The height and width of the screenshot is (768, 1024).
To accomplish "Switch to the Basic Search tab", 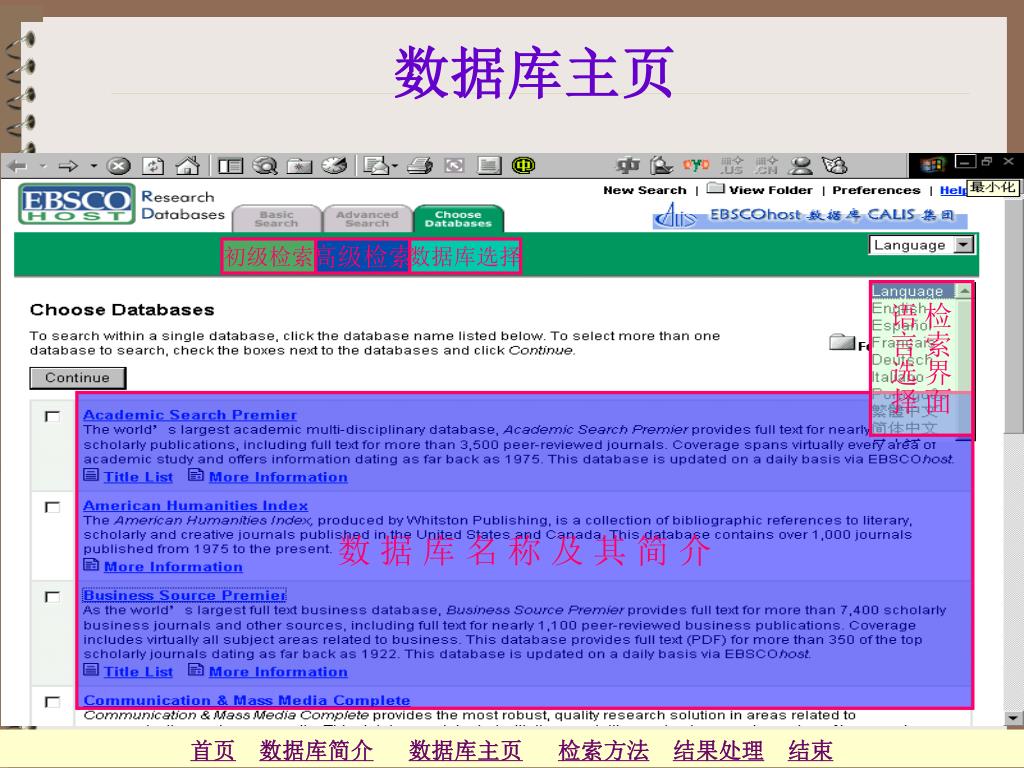I will coord(276,219).
